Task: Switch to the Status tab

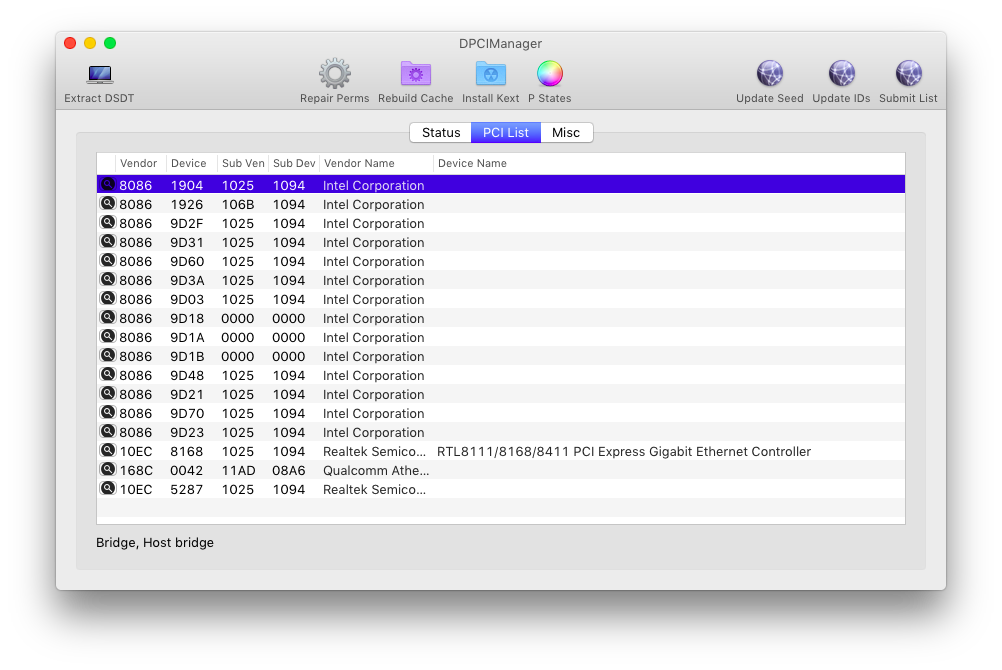Action: (440, 133)
